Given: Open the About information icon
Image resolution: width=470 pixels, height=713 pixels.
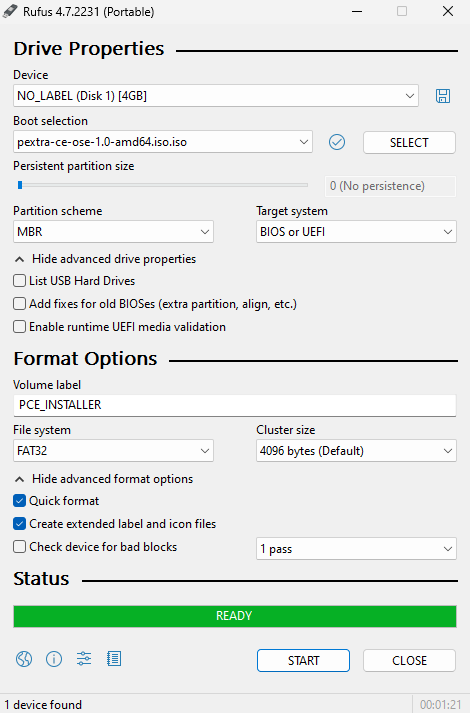Looking at the screenshot, I should click(x=54, y=658).
